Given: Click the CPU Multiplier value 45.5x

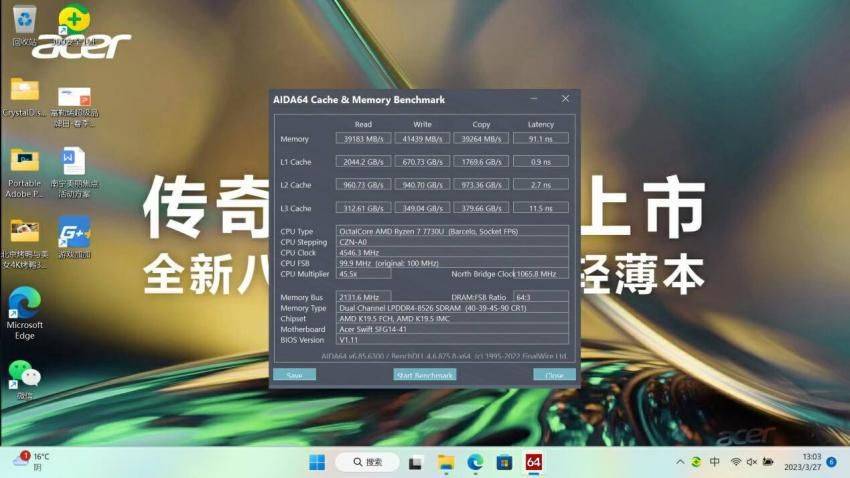Looking at the screenshot, I should click(363, 274).
